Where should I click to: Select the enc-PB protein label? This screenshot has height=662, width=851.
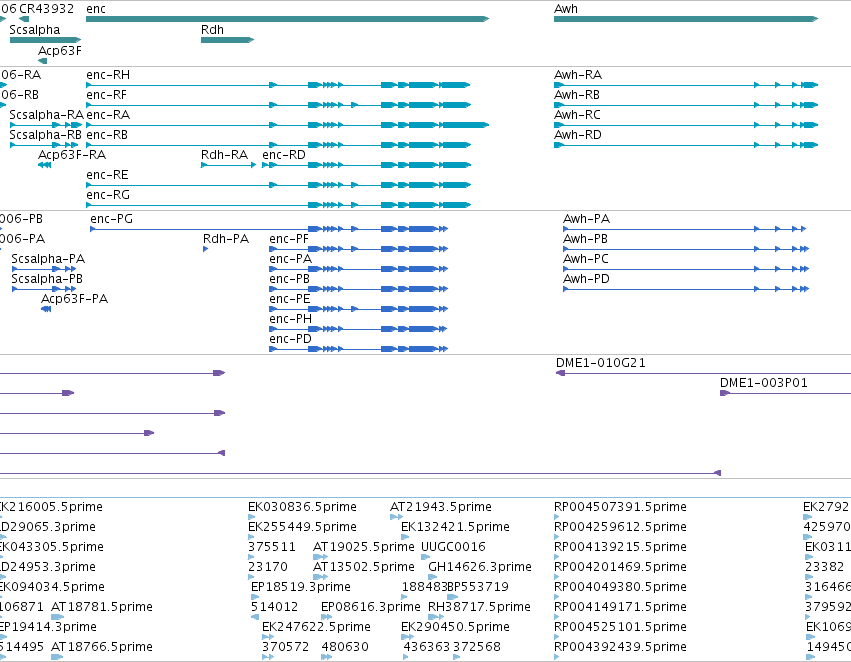tap(289, 279)
